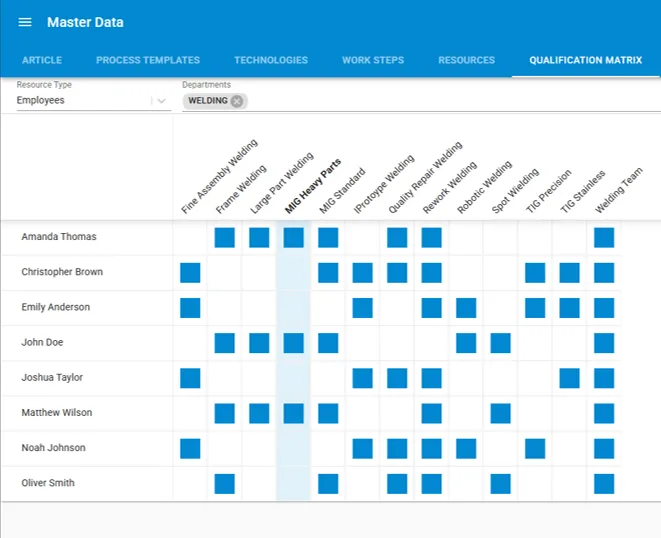661x538 pixels.
Task: Select the Noah Johnson row name
Action: pyautogui.click(x=54, y=448)
